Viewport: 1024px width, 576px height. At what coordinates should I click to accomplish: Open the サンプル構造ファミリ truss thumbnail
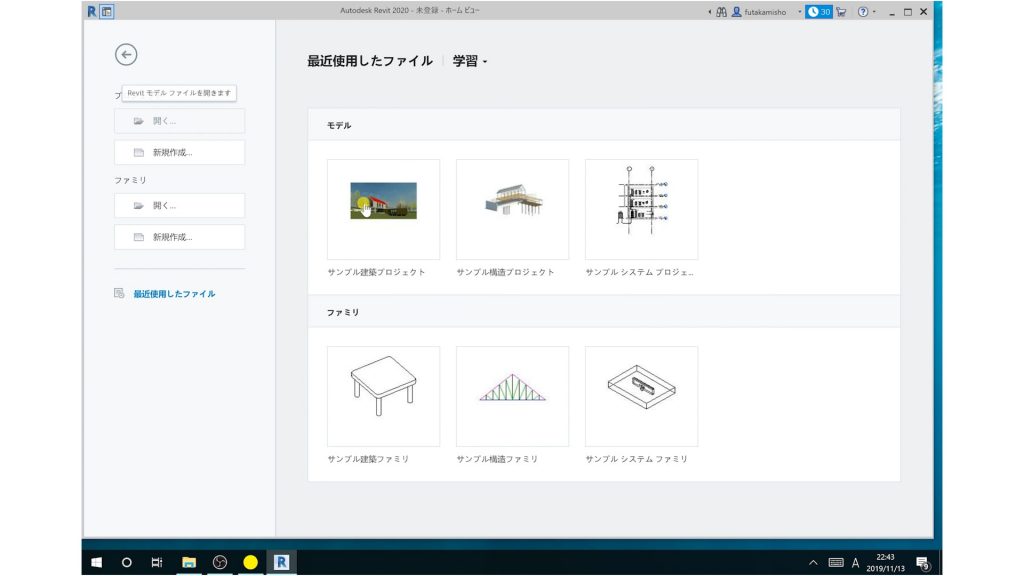tap(512, 393)
